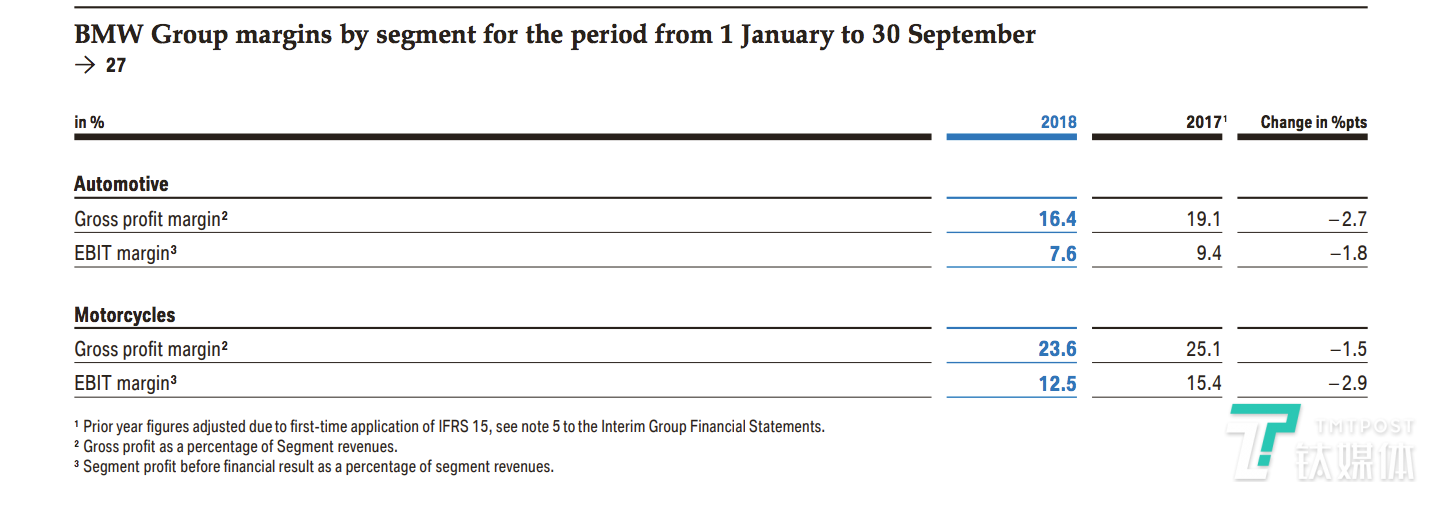Select the 2017 column header
Screen dimensions: 1444x508
pyautogui.click(x=1205, y=122)
